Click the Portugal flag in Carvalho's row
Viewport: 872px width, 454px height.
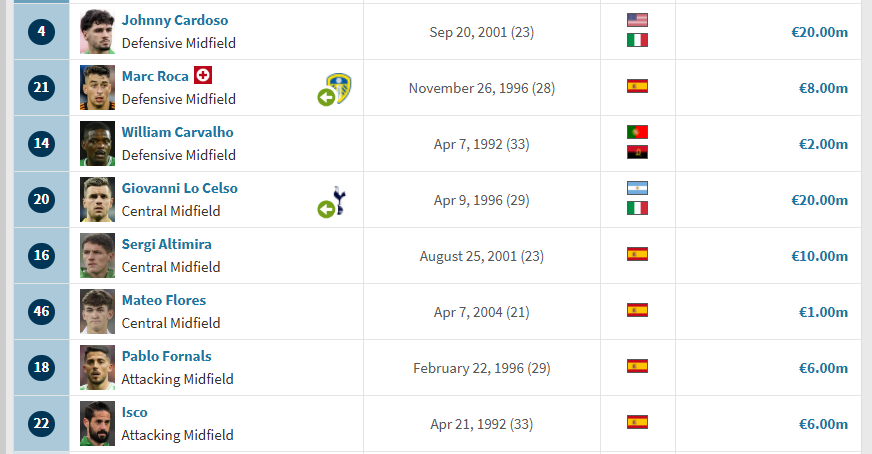point(637,132)
